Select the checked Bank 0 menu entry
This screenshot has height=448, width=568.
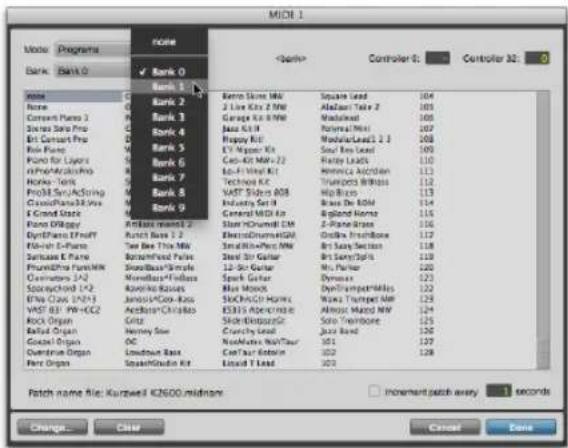[169, 72]
